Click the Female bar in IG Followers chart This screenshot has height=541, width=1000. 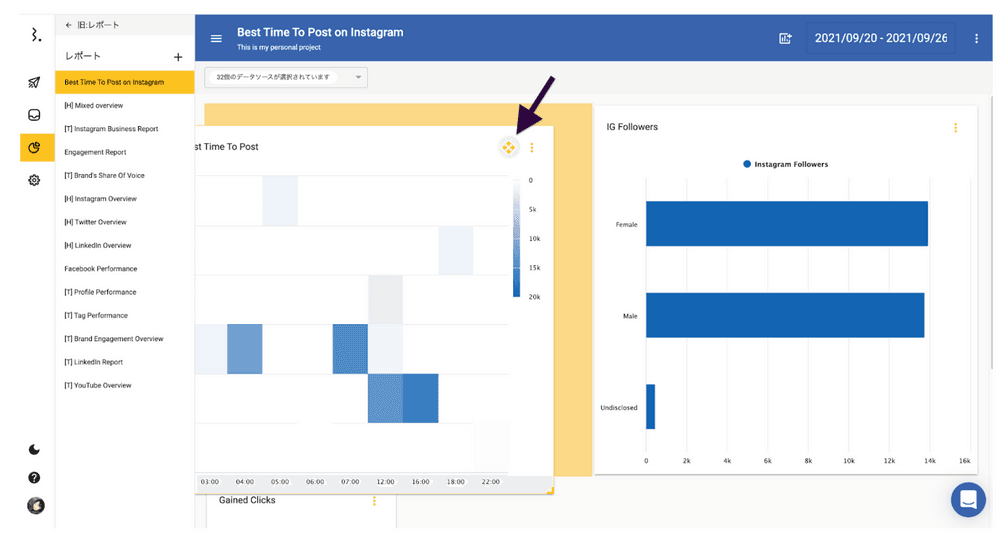786,224
